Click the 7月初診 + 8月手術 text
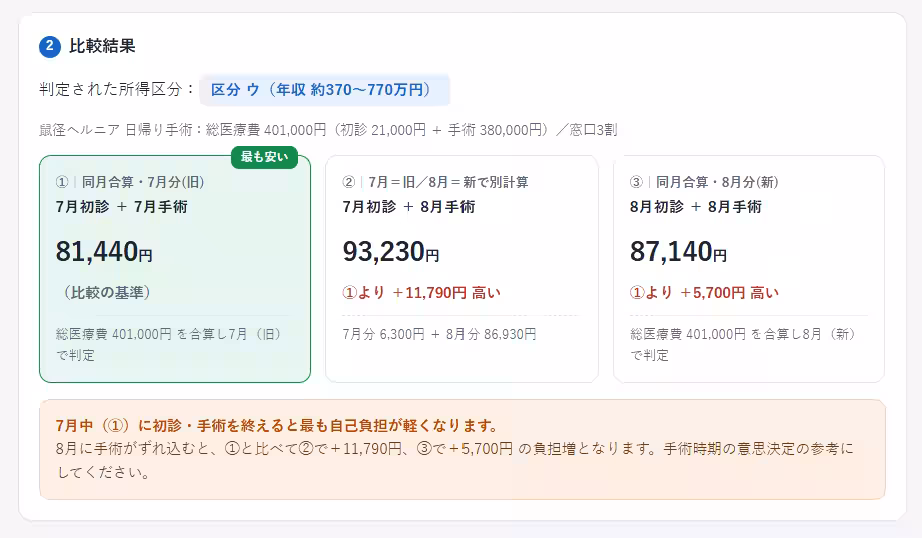Screen dimensions: 922x538 tap(409, 207)
